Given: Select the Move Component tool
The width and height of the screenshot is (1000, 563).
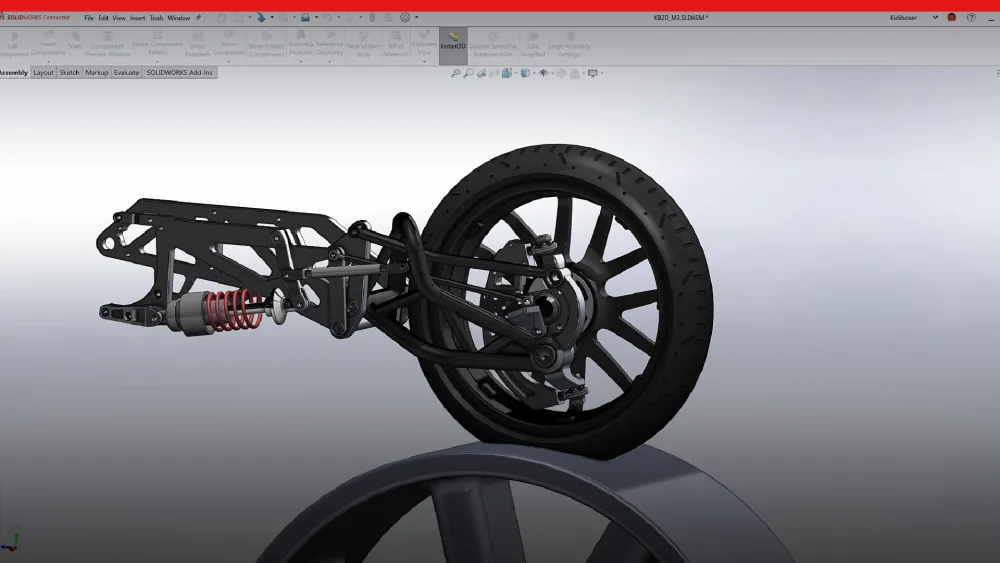Looking at the screenshot, I should [x=229, y=42].
